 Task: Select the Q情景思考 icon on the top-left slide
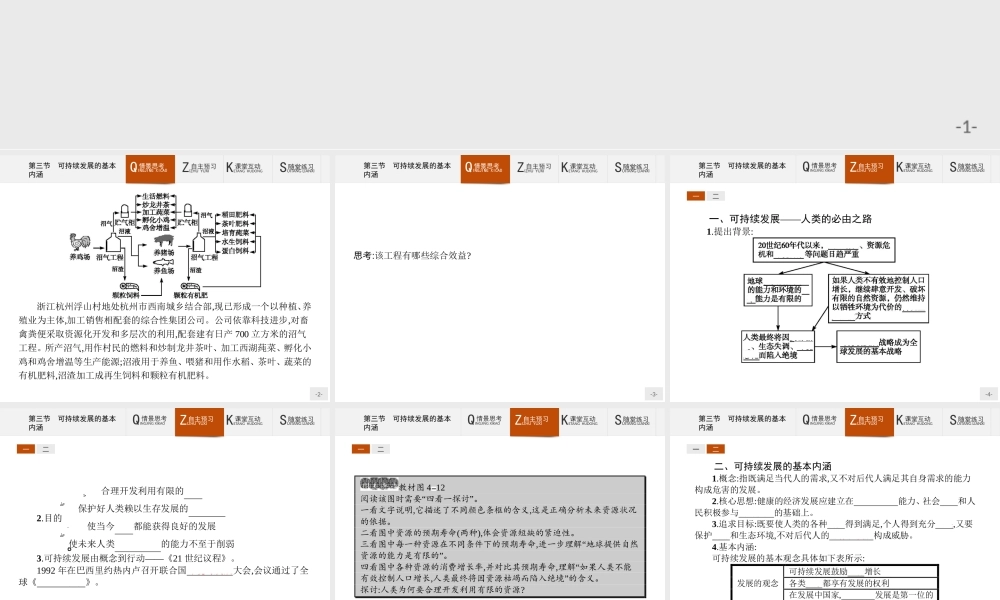(152, 168)
